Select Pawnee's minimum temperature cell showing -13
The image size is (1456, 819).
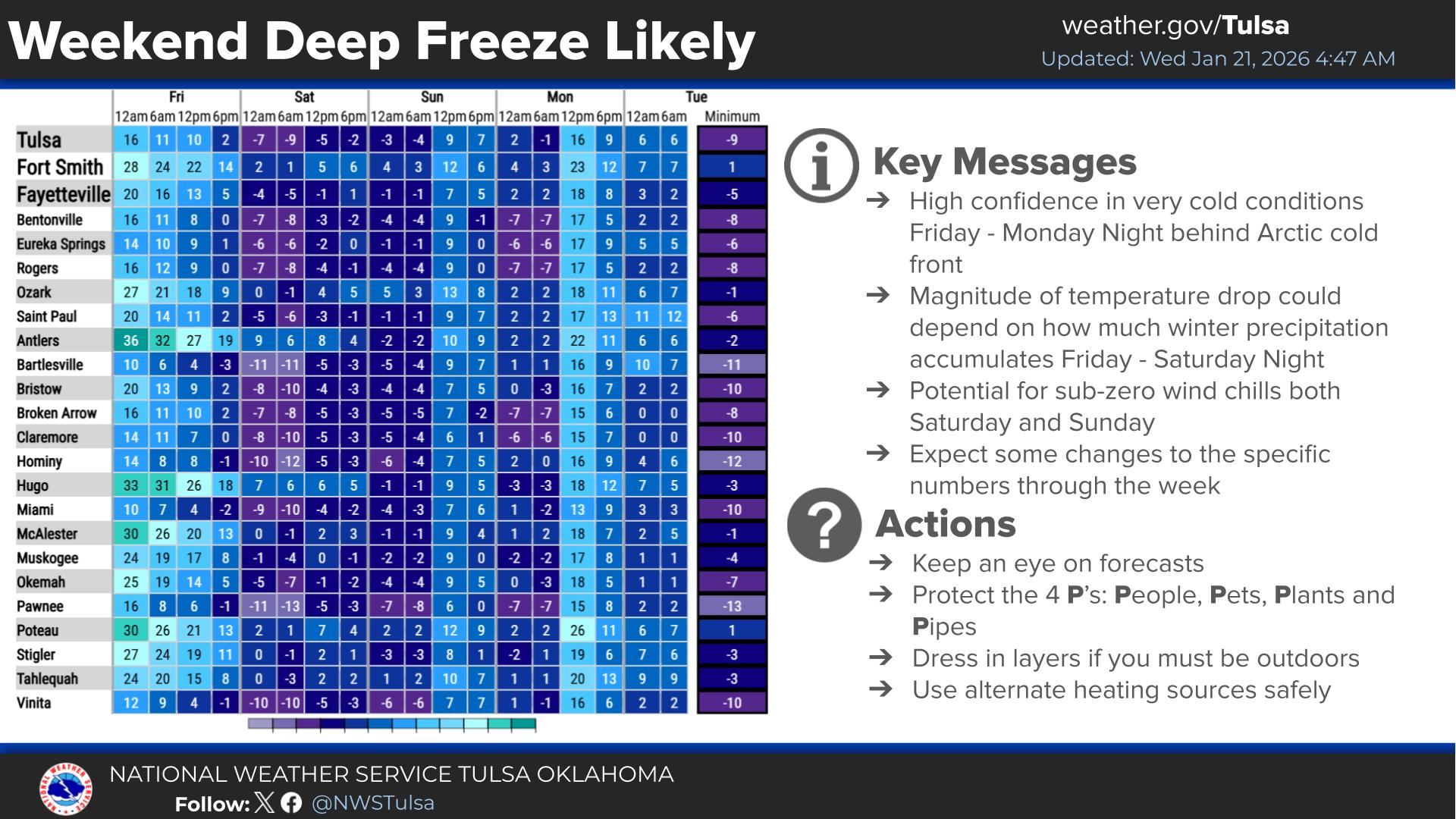pos(732,606)
